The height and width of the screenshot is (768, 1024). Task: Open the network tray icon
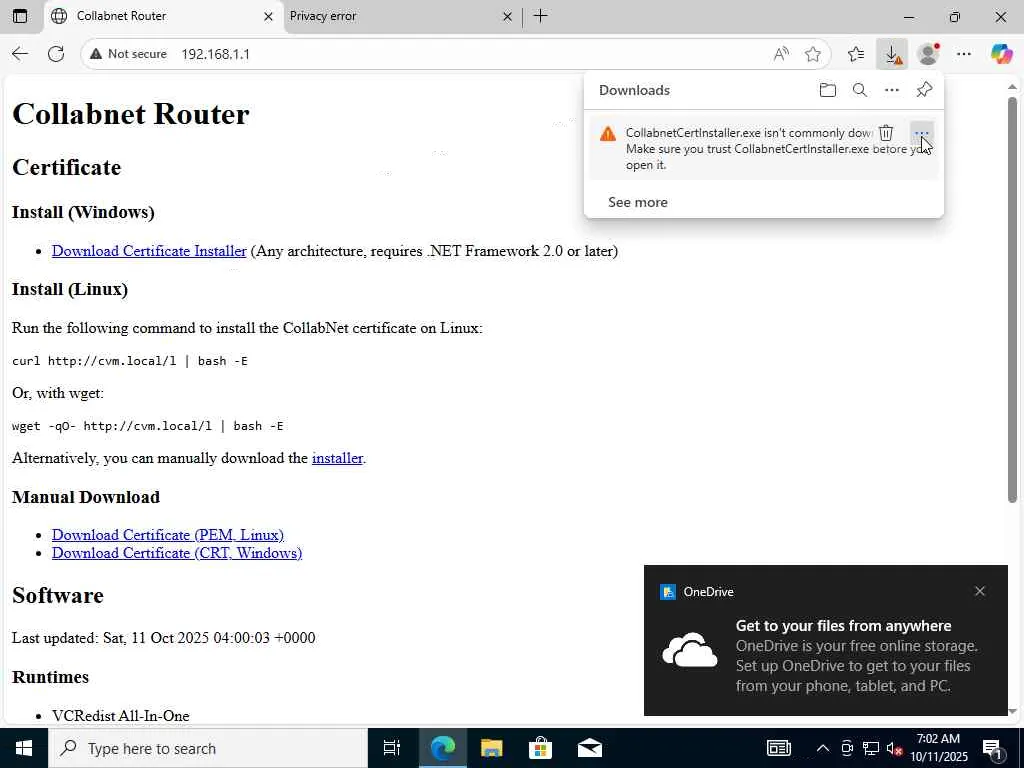871,748
